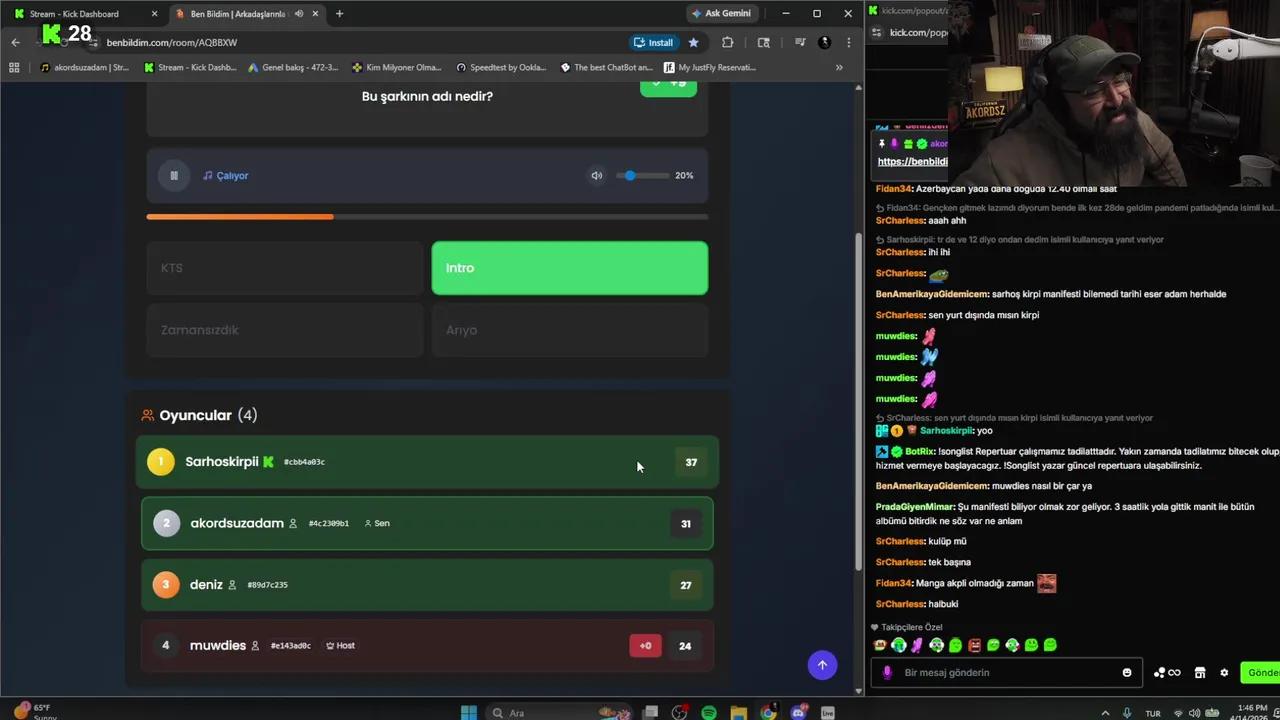
Task: Open the reading list panel icon
Action: 764,43
